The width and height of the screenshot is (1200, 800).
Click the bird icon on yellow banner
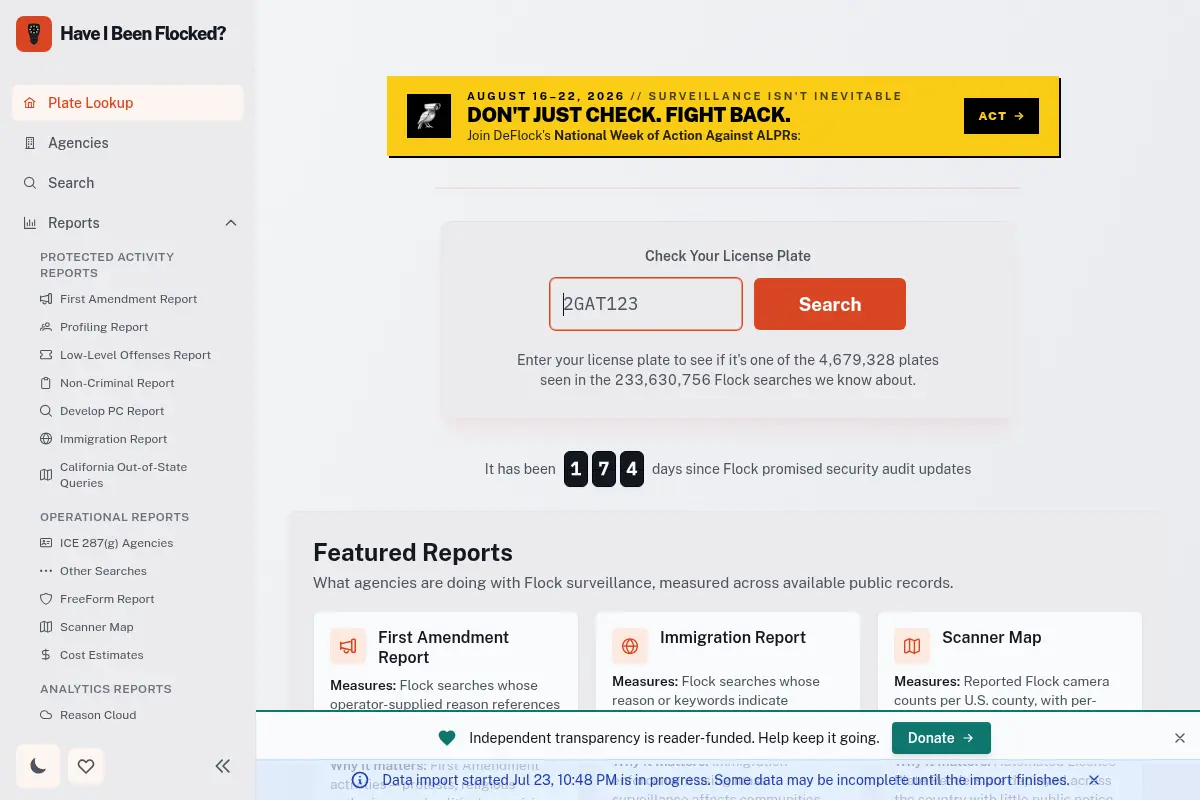429,116
